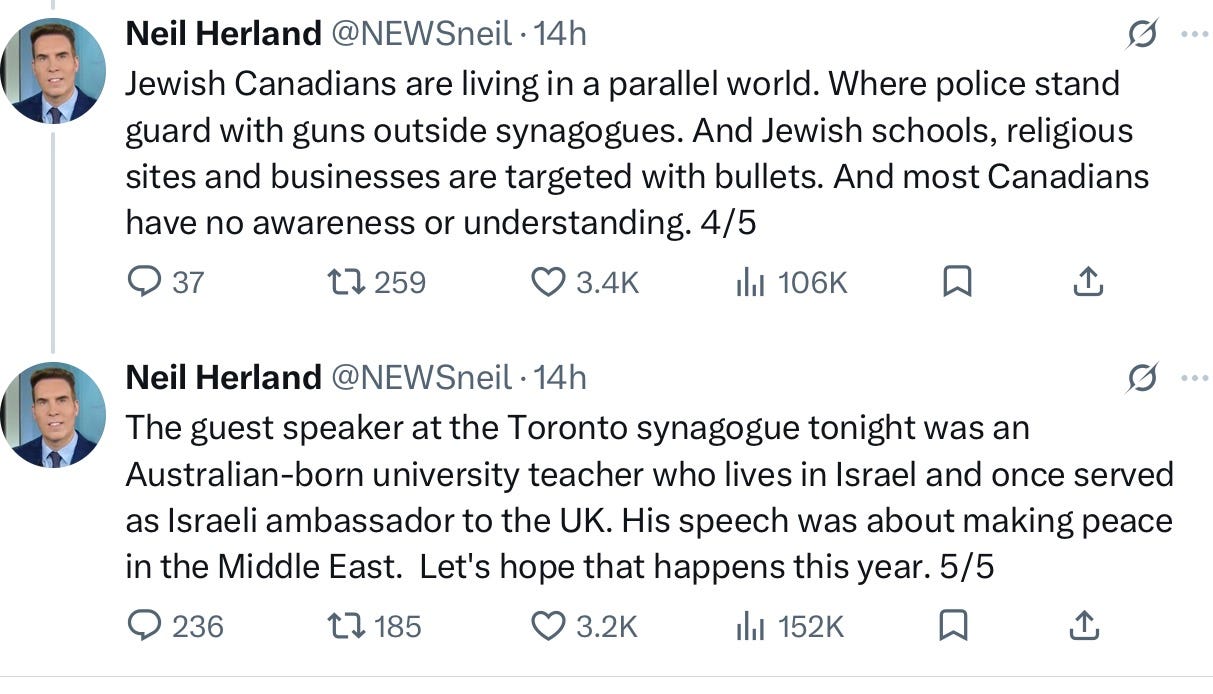This screenshot has width=1213, height=694.
Task: Open Grok icon on the 5/5 tweet
Action: 1142,378
